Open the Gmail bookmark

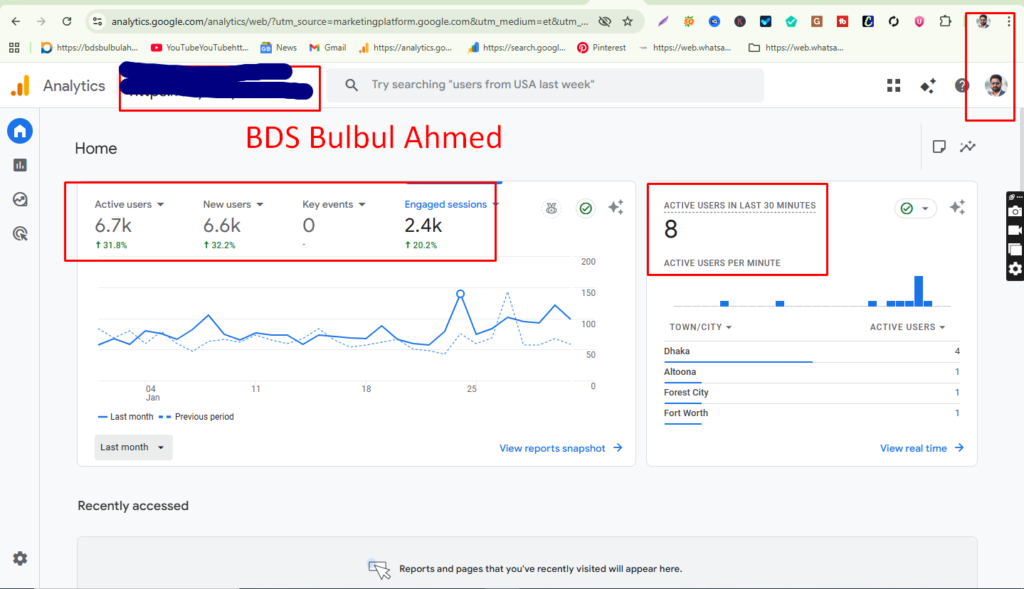(327, 46)
